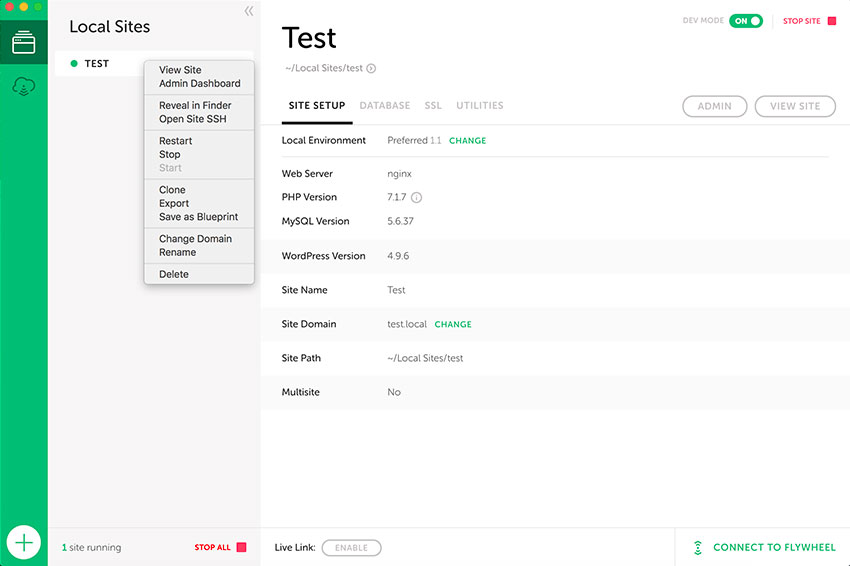This screenshot has width=850, height=566.
Task: Click the Admin button
Action: (x=714, y=106)
